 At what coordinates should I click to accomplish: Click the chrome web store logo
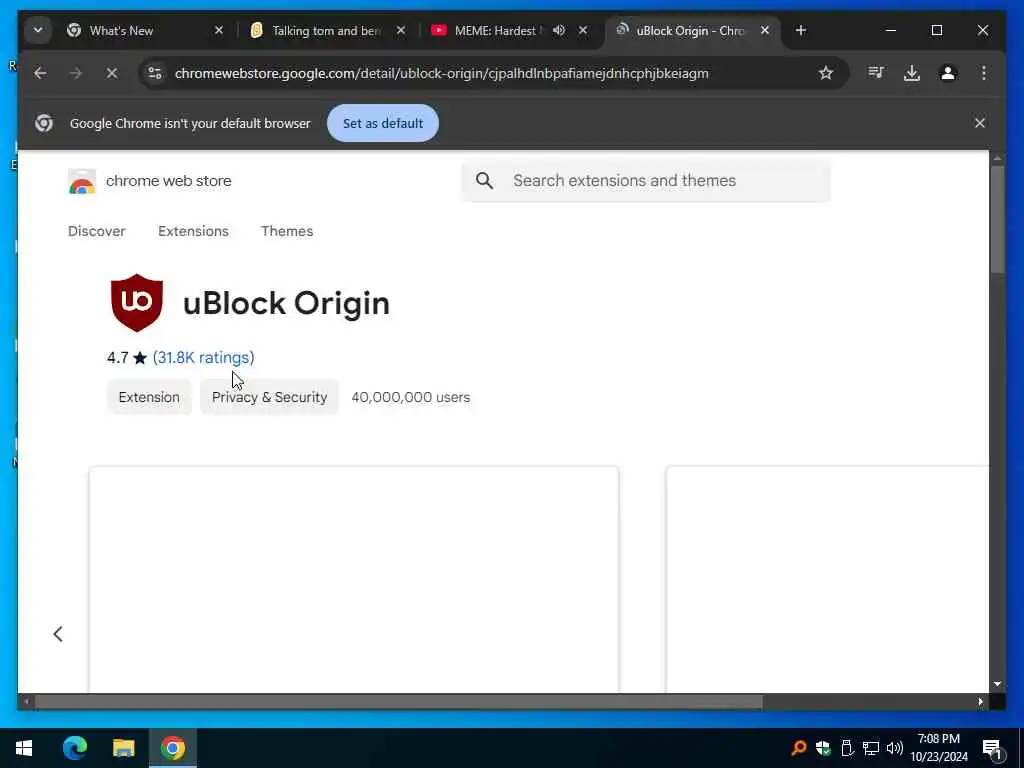[x=150, y=181]
